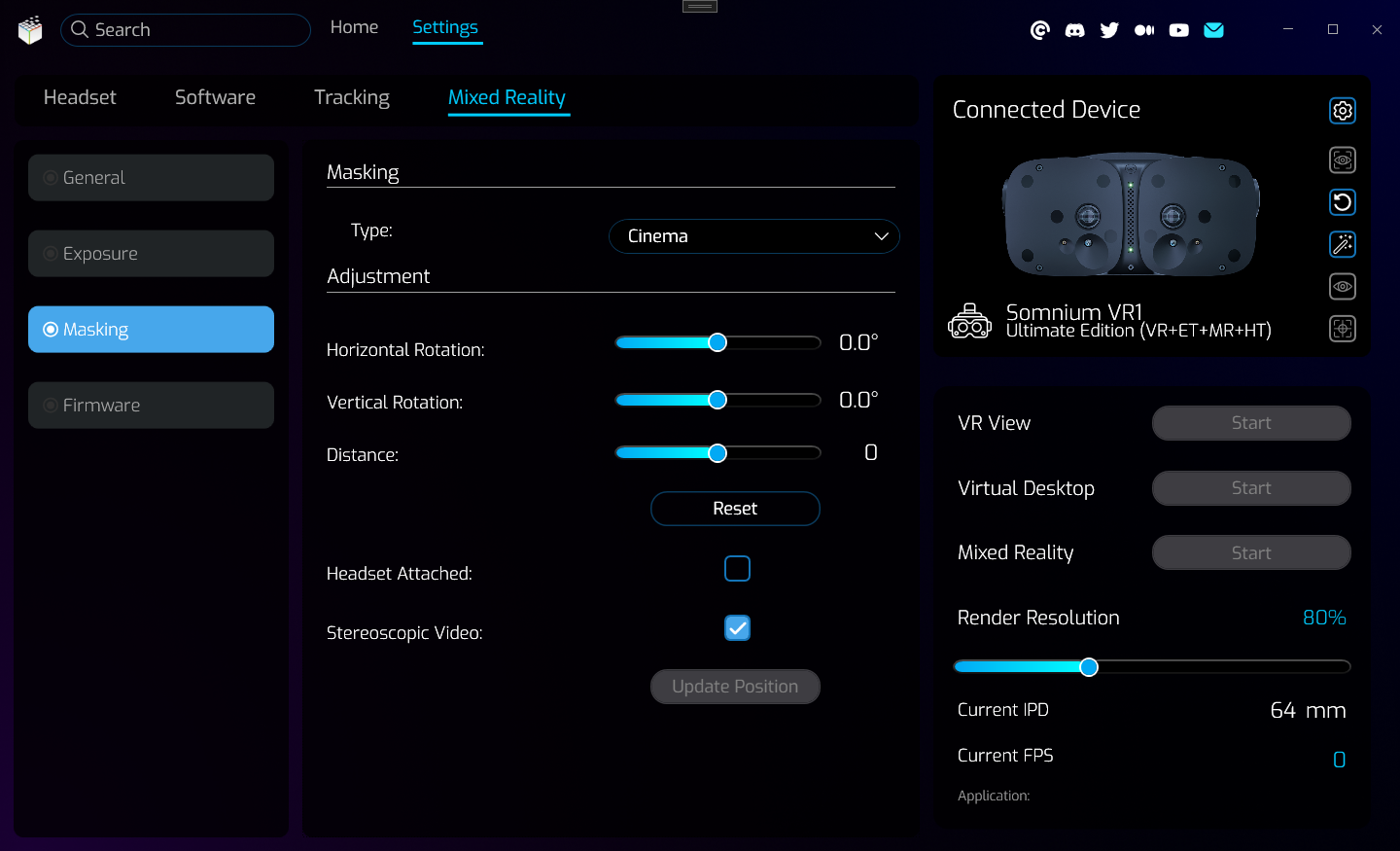Open the Settings menu
This screenshot has width=1400, height=851.
(445, 27)
